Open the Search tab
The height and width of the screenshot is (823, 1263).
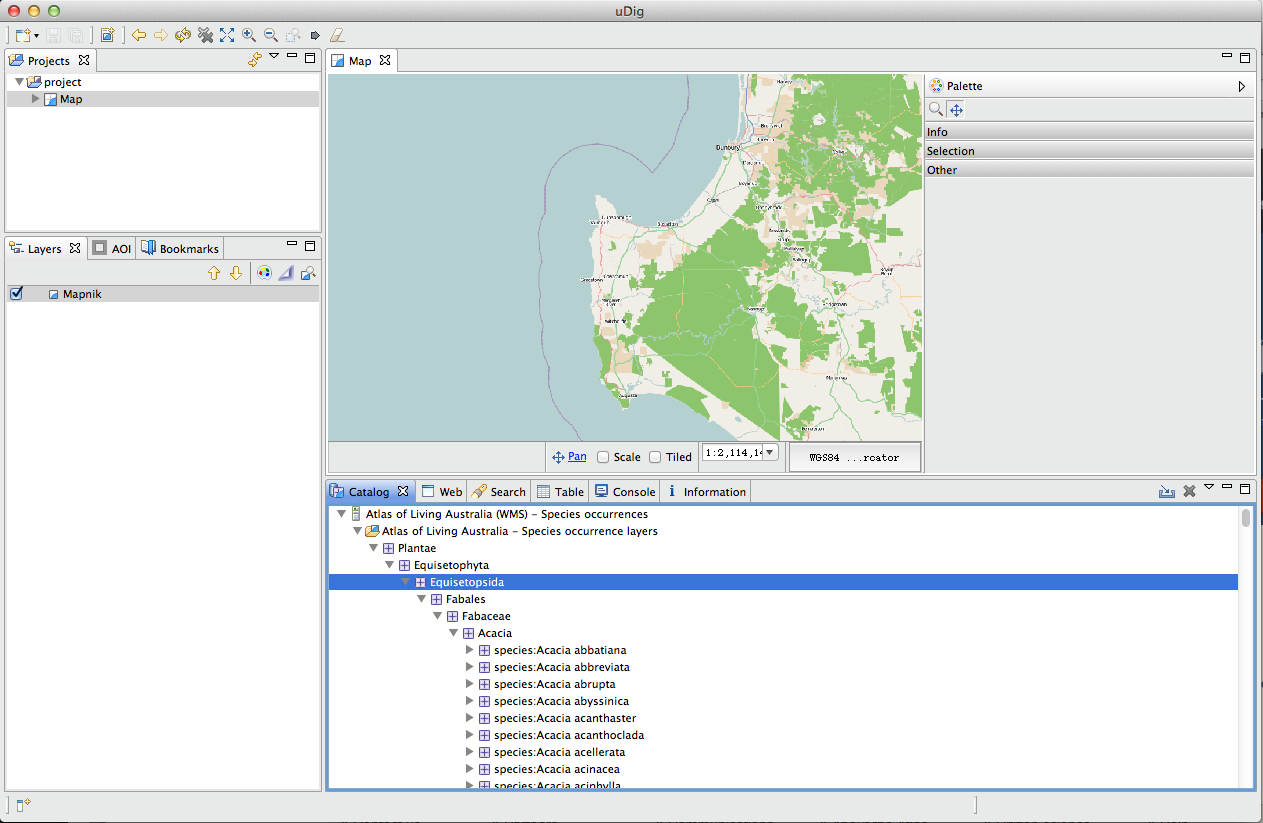pyautogui.click(x=498, y=492)
